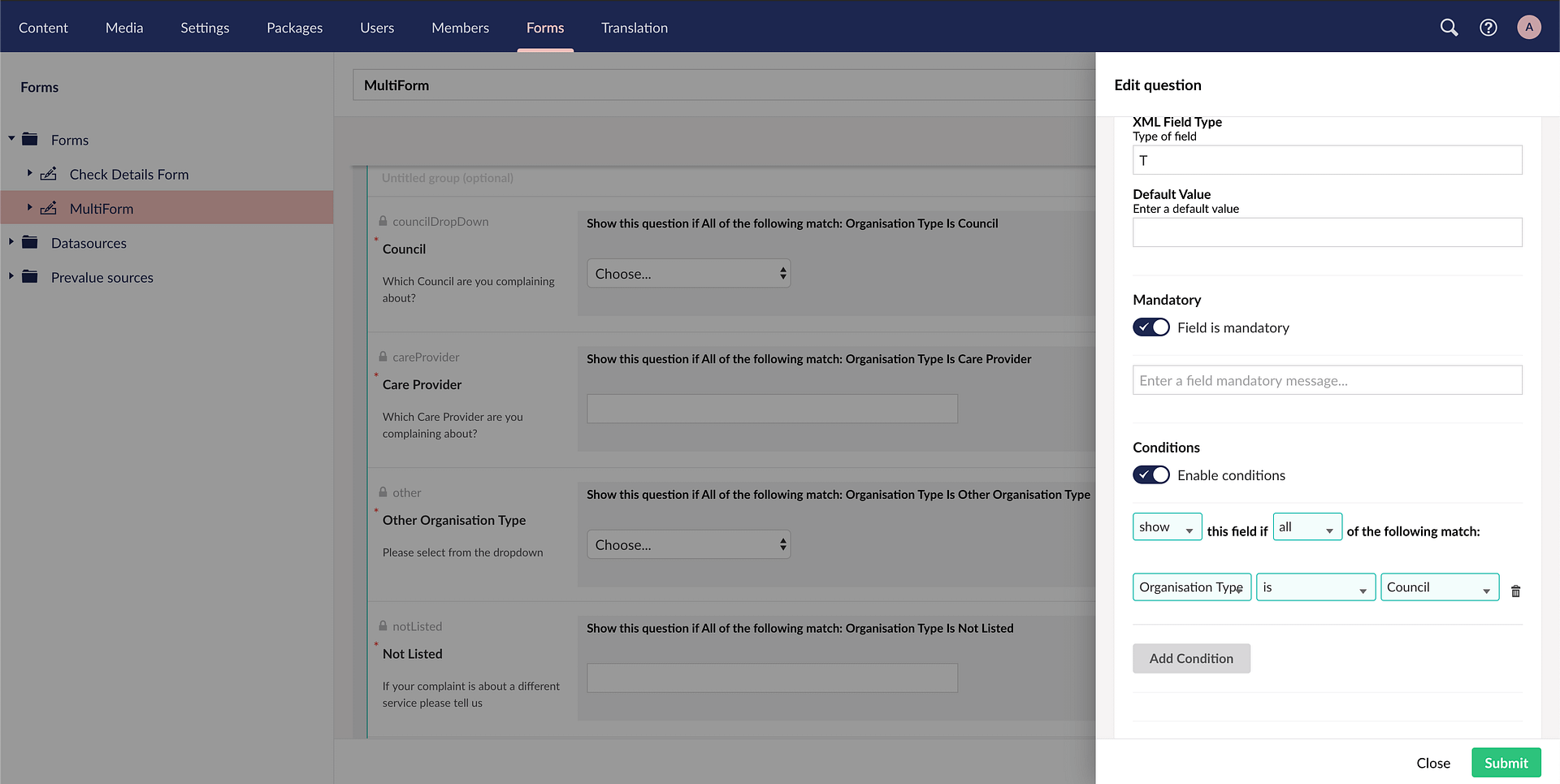
Task: Click the MultiForm form name field
Action: click(724, 85)
